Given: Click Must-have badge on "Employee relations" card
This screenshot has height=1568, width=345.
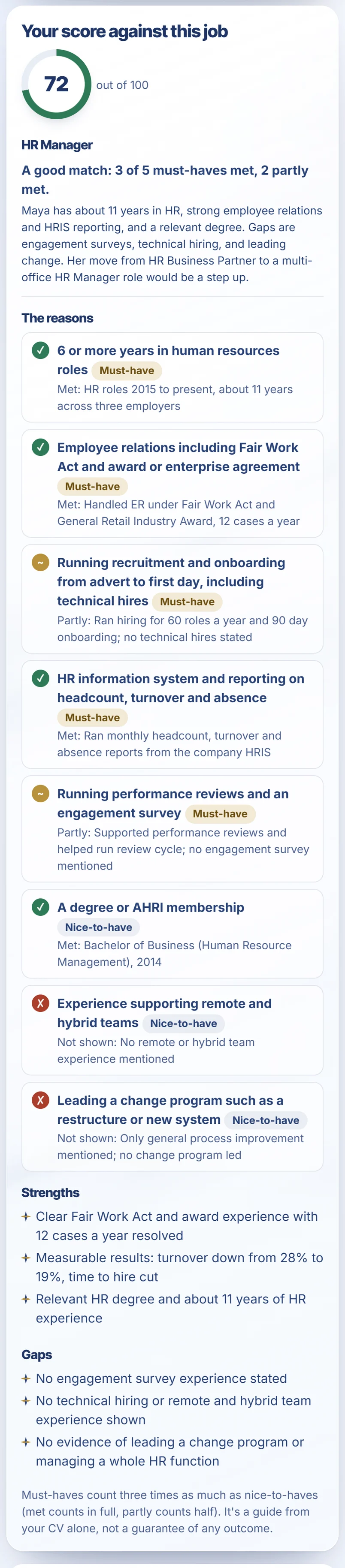Looking at the screenshot, I should coord(93,486).
